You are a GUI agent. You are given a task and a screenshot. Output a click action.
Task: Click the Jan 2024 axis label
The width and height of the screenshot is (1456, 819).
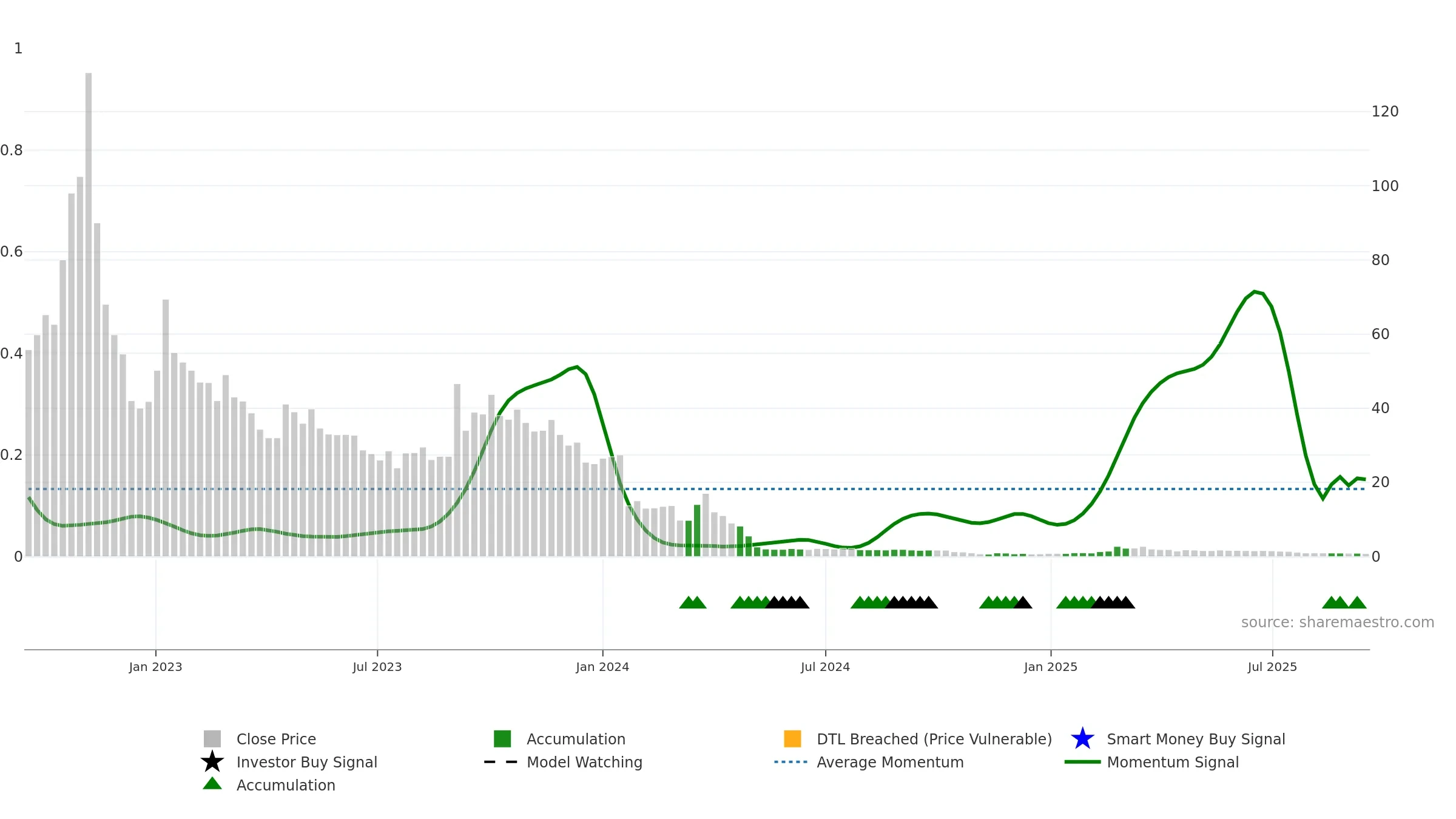[x=602, y=667]
